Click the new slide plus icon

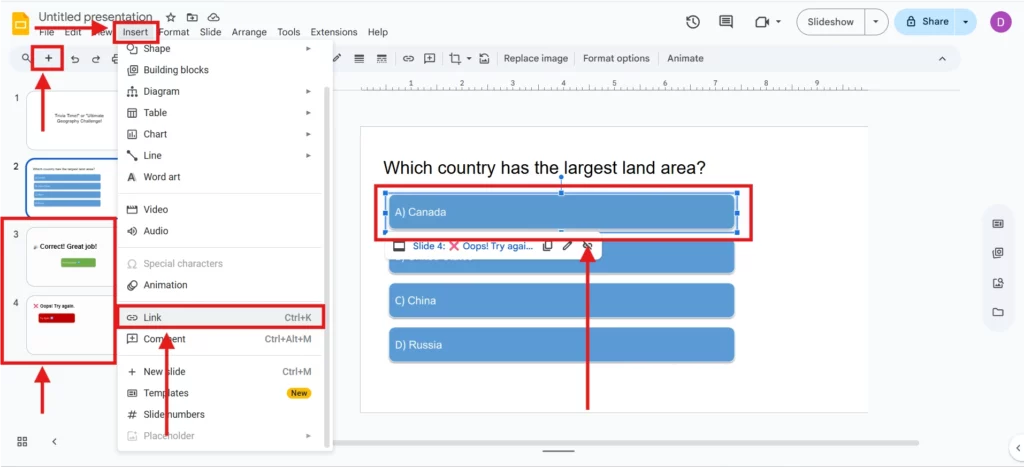pyautogui.click(x=48, y=59)
